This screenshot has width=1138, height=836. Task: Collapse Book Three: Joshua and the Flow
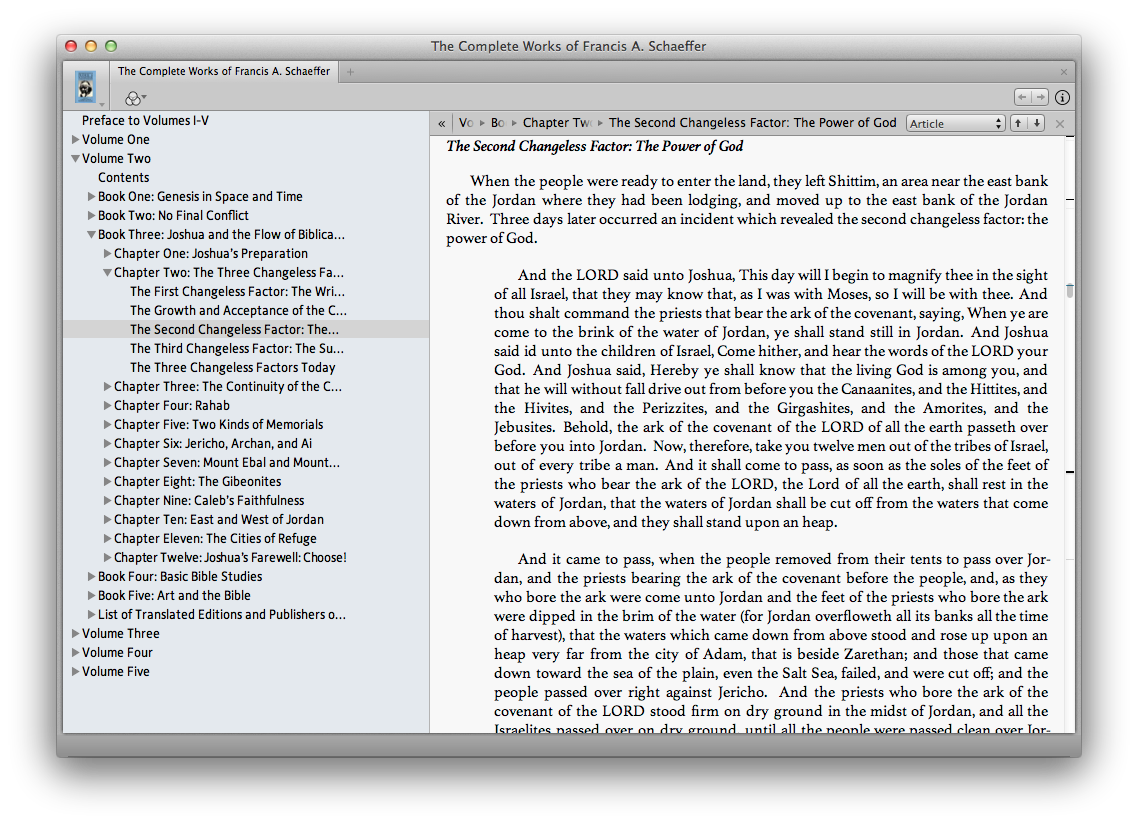point(91,234)
